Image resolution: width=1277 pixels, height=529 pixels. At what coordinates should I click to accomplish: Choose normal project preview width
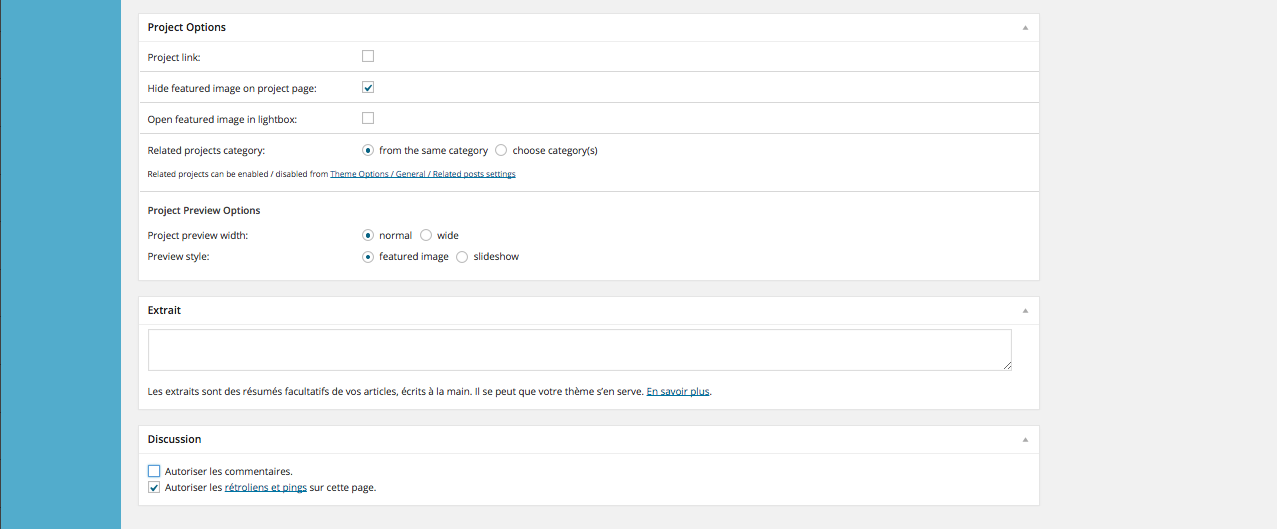pos(368,235)
